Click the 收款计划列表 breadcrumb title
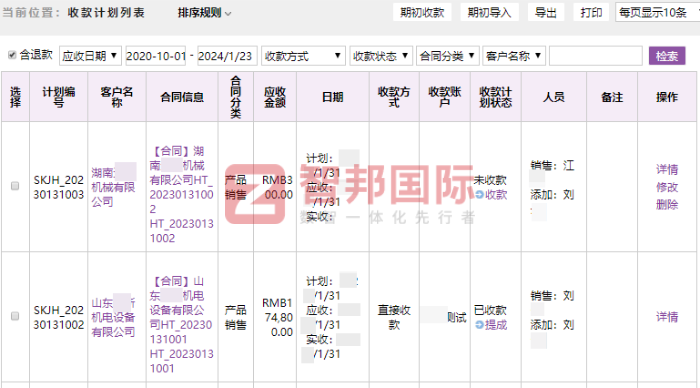Image resolution: width=700 pixels, height=388 pixels. coord(106,13)
